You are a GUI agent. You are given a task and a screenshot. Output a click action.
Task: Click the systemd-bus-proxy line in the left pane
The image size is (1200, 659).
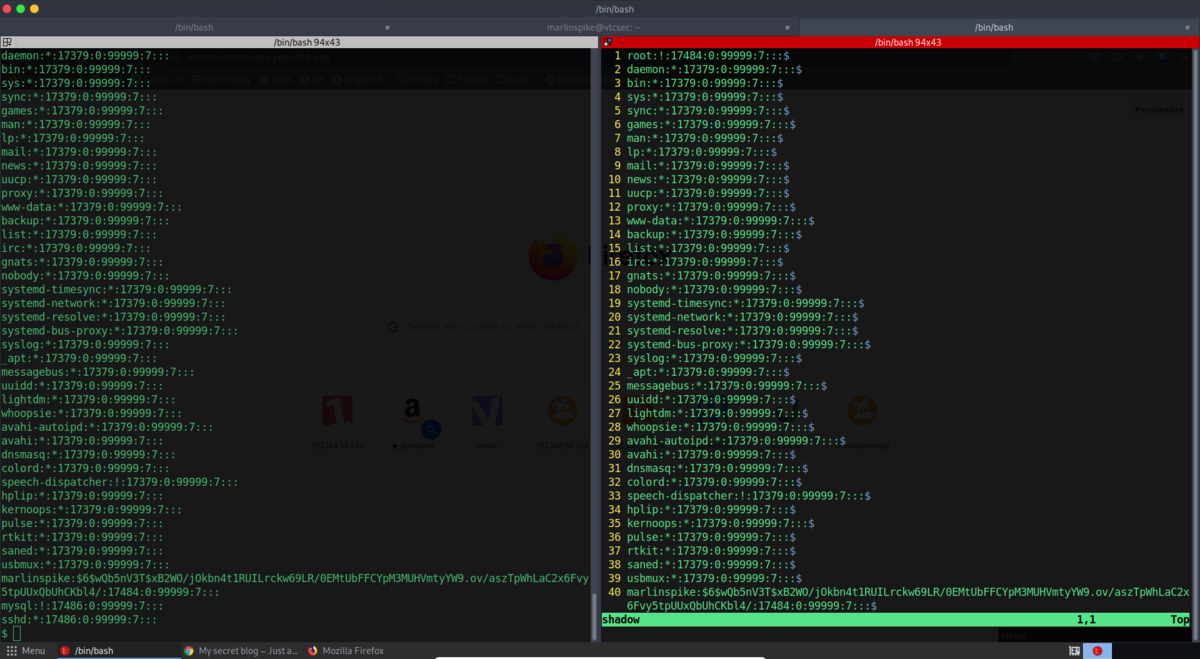pyautogui.click(x=119, y=330)
